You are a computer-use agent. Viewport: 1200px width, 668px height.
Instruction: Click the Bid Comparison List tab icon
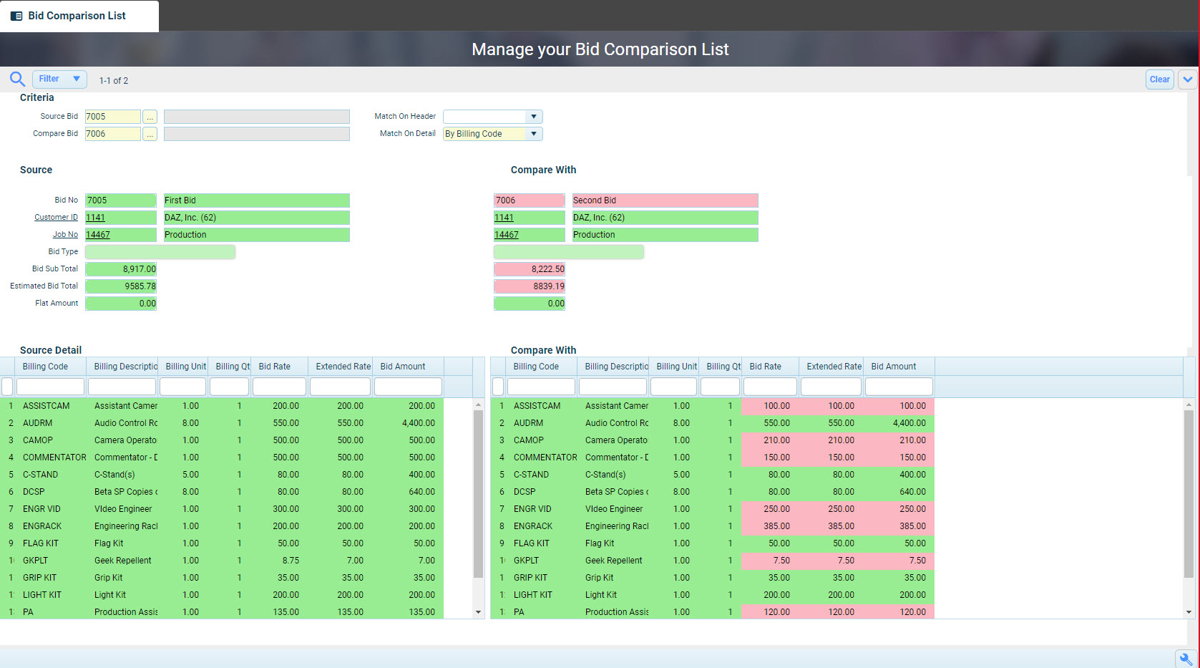click(x=16, y=16)
